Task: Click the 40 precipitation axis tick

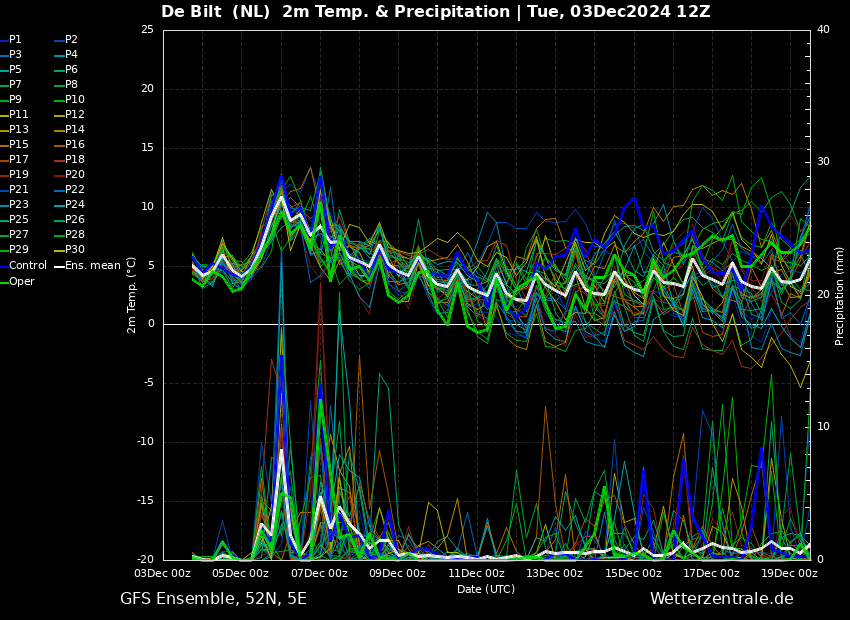Action: coord(823,30)
